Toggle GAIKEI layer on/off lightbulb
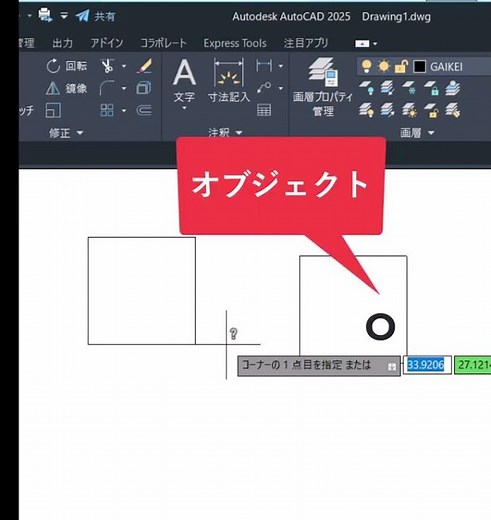 pos(366,66)
